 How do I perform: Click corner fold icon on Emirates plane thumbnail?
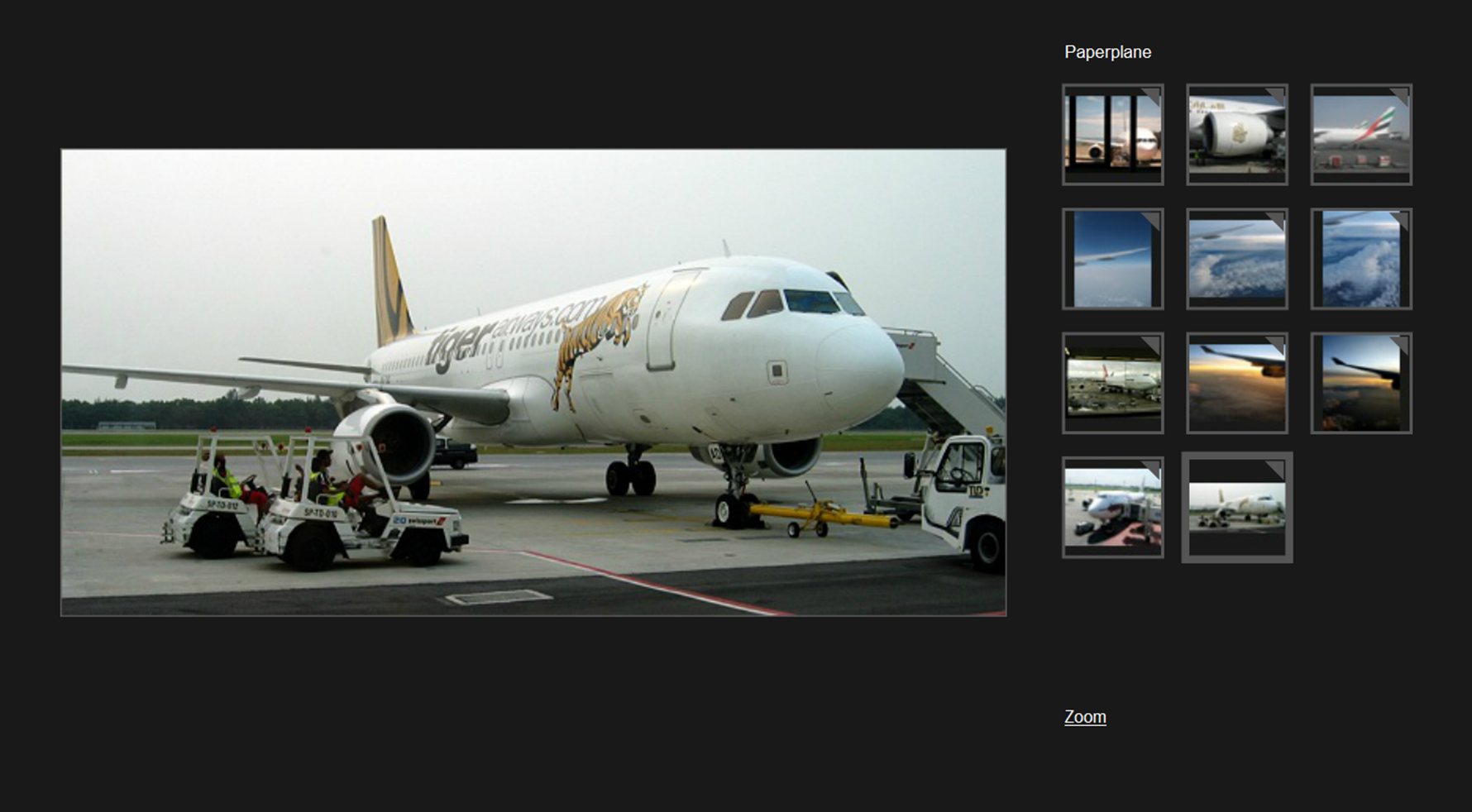1399,97
